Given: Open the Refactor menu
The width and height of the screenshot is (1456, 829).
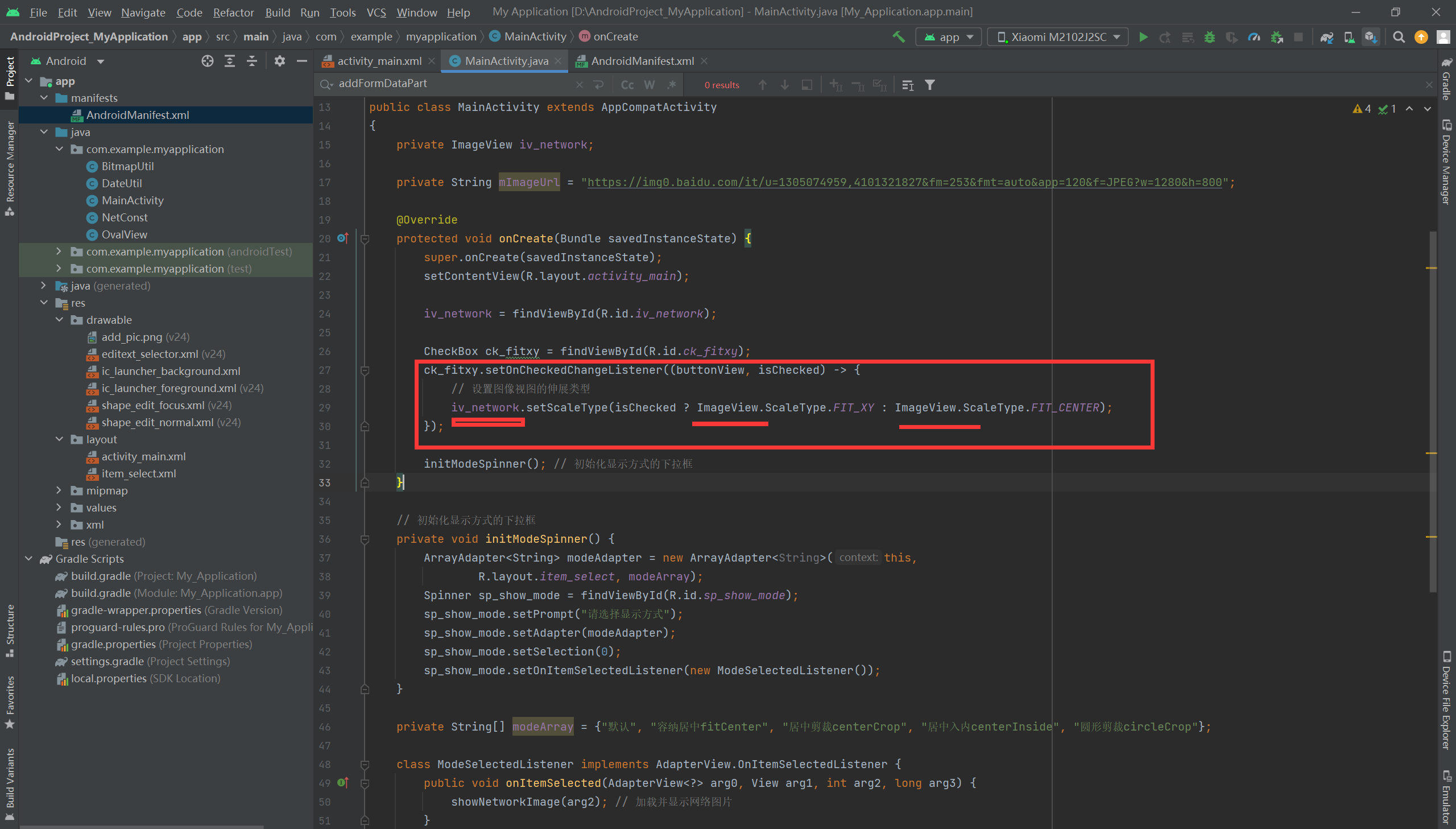Looking at the screenshot, I should pos(233,12).
